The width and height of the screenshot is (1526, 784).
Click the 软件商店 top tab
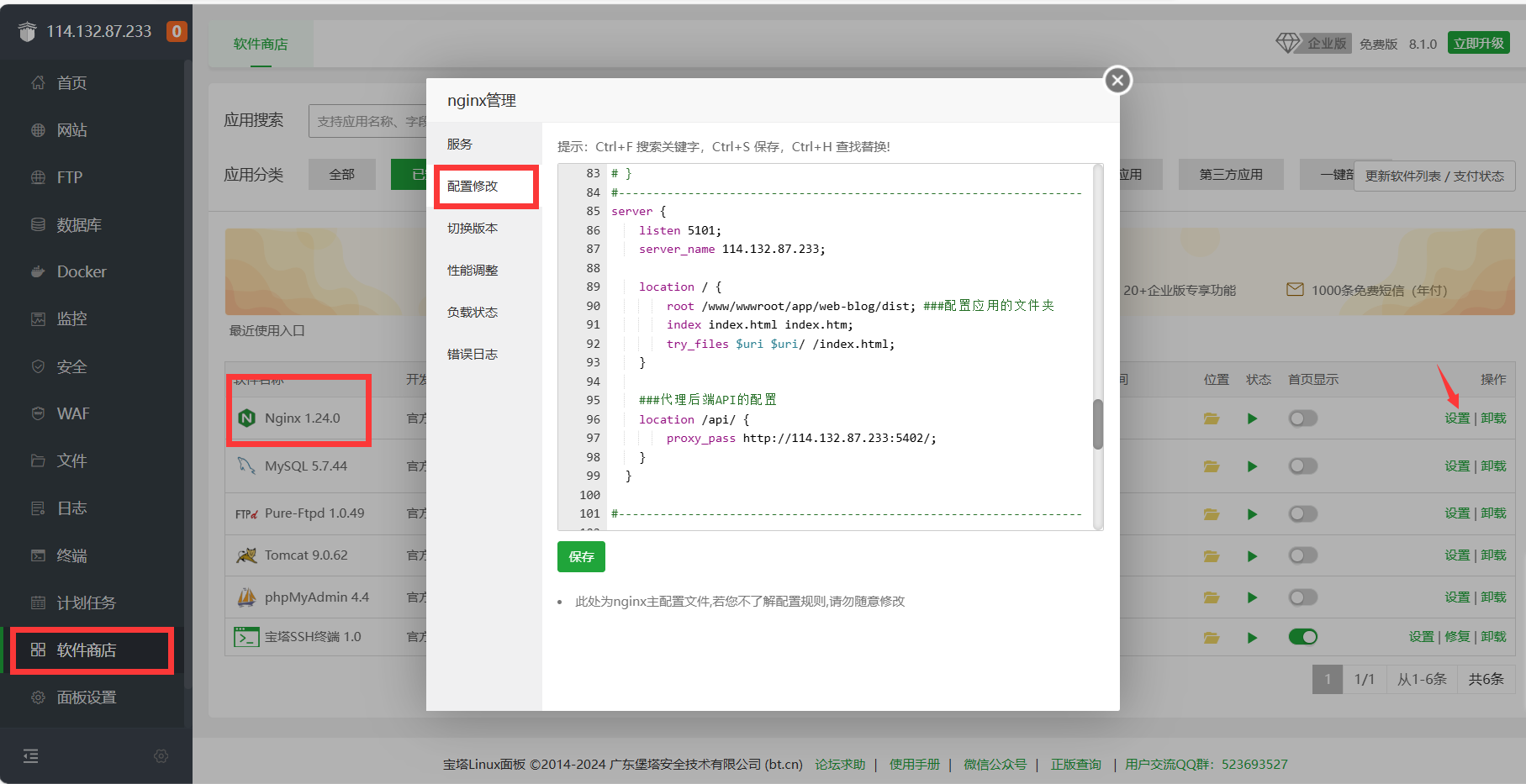261,44
